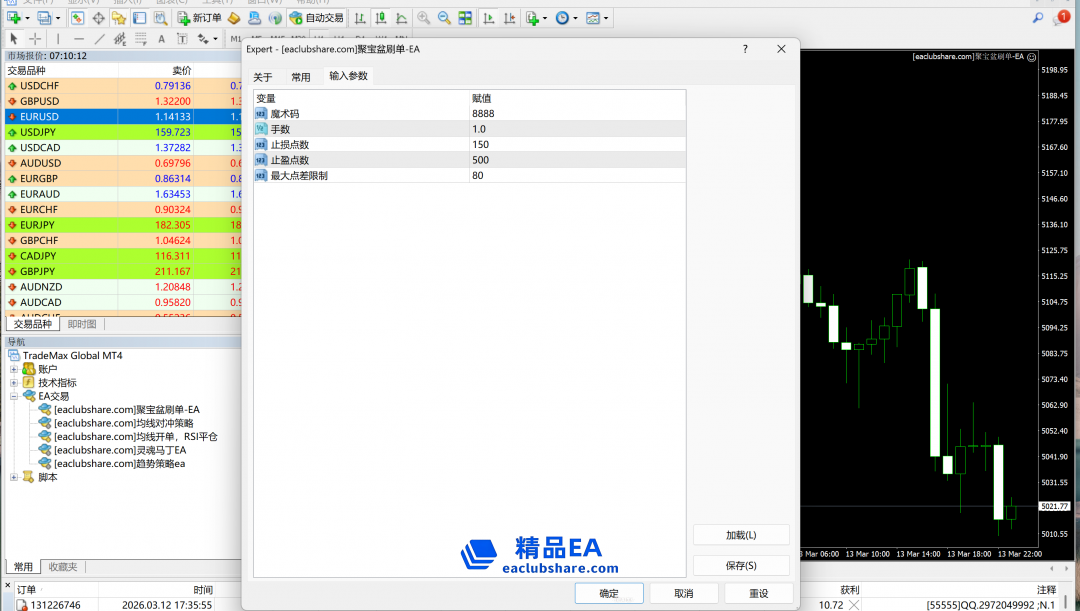
Task: Switch to the 常用 tab in dialog
Action: click(301, 77)
